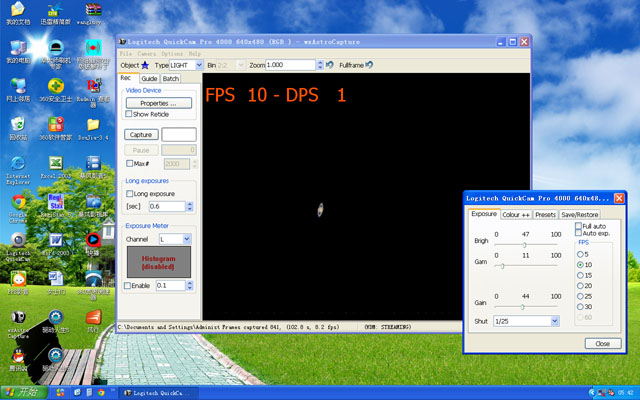
Task: Click the Capture button
Action: pyautogui.click(x=141, y=135)
